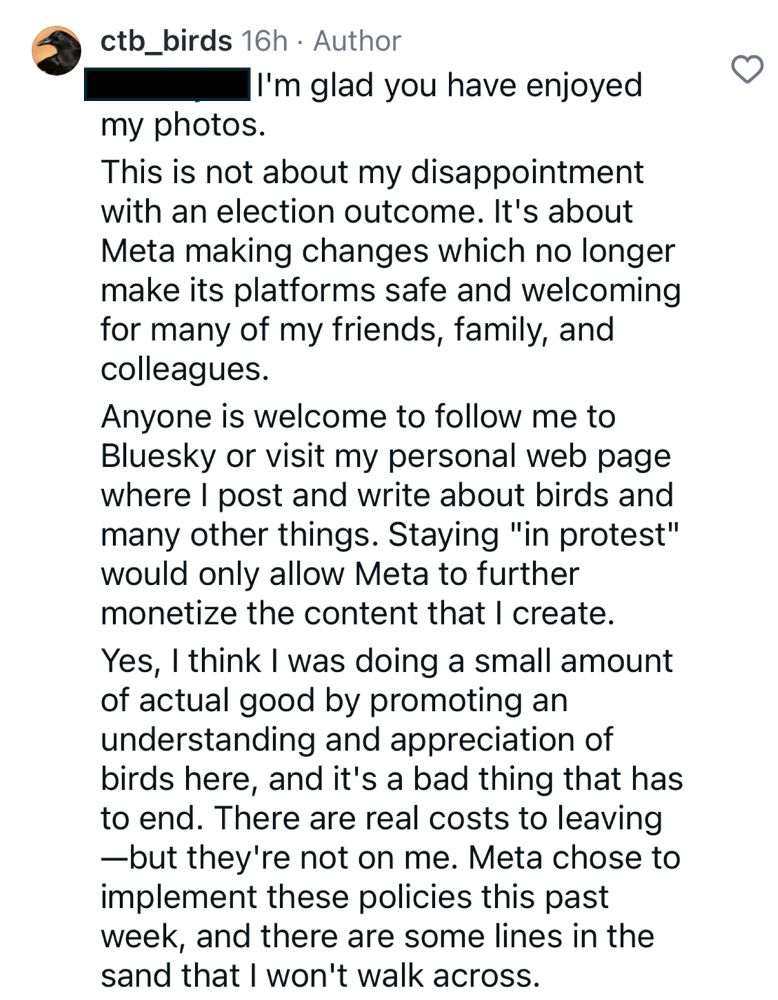The height and width of the screenshot is (1000, 778).
Task: Visit the ctb_birds username profile link
Action: 166,41
